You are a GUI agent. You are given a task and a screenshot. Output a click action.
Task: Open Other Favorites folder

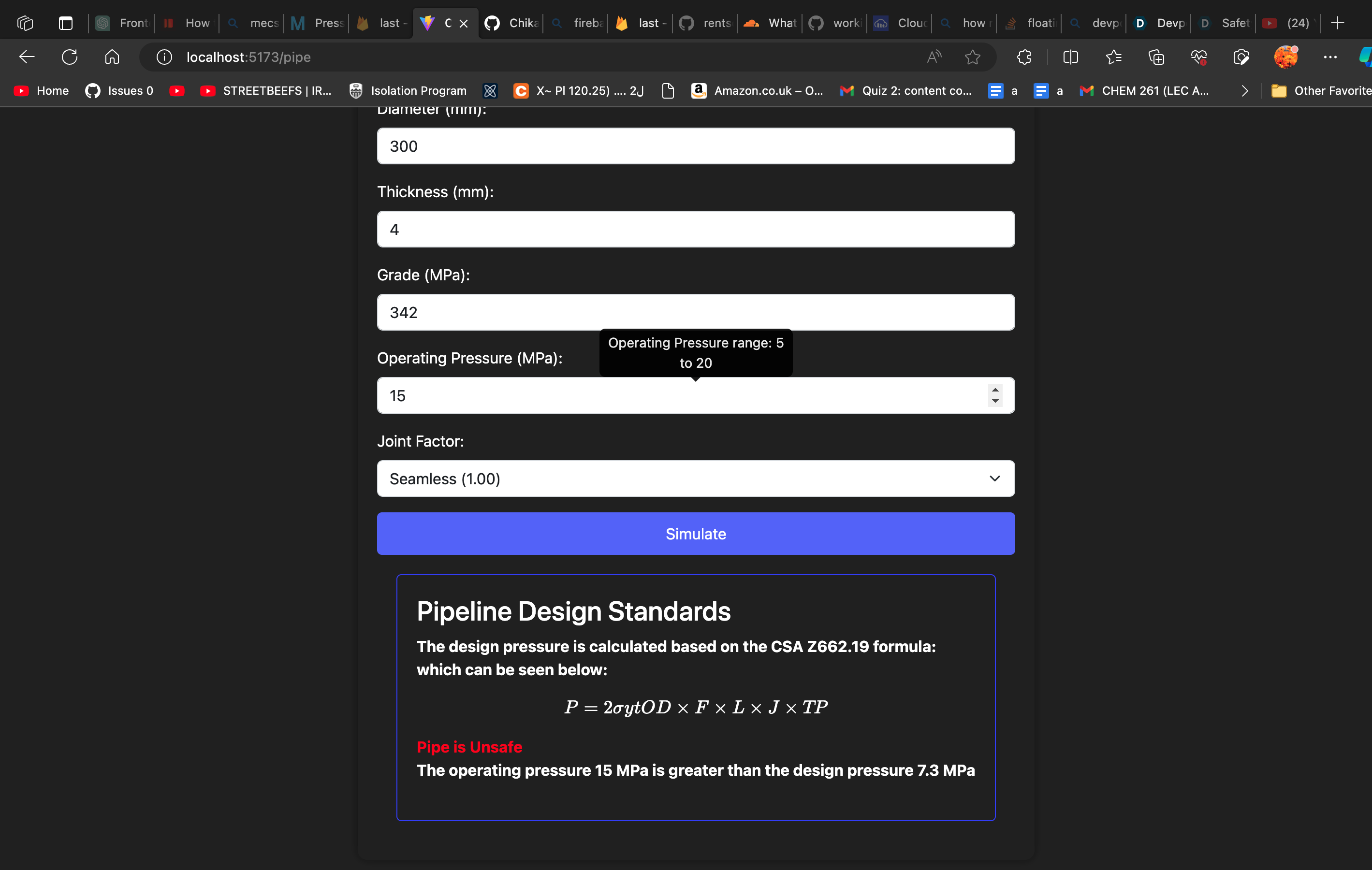click(x=1322, y=90)
